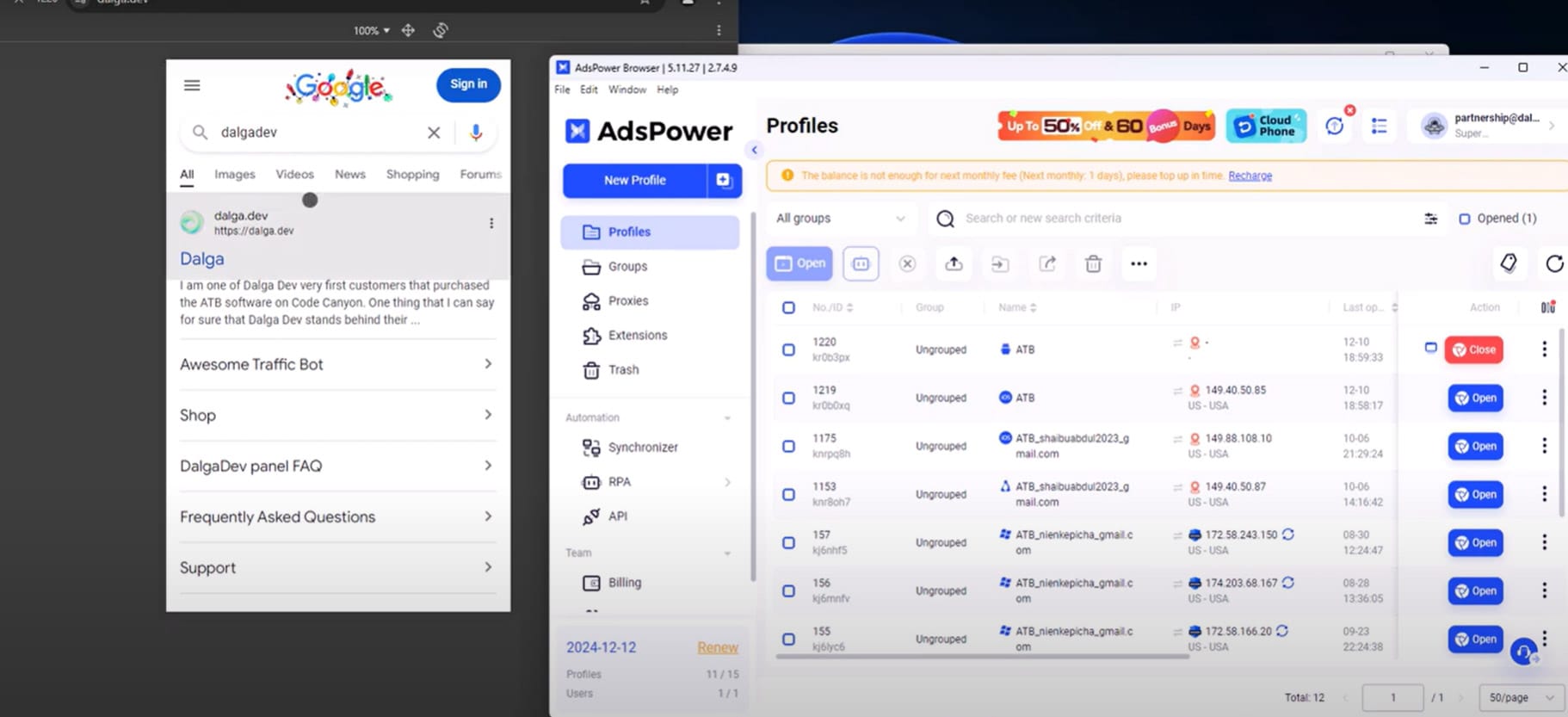Click the column settings icon in table header
Image resolution: width=1568 pixels, height=717 pixels.
[1547, 307]
